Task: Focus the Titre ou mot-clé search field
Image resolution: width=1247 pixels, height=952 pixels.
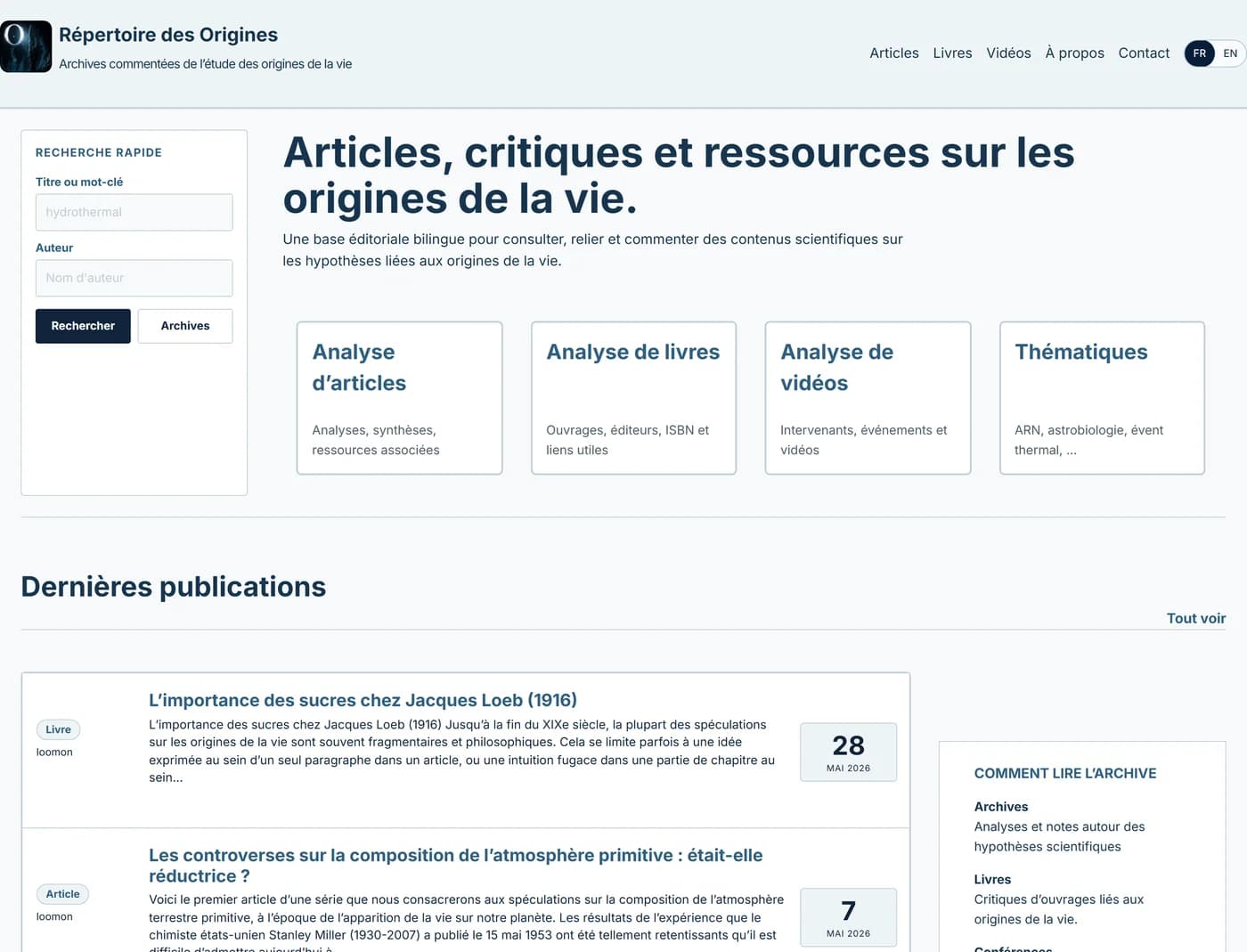Action: point(134,212)
